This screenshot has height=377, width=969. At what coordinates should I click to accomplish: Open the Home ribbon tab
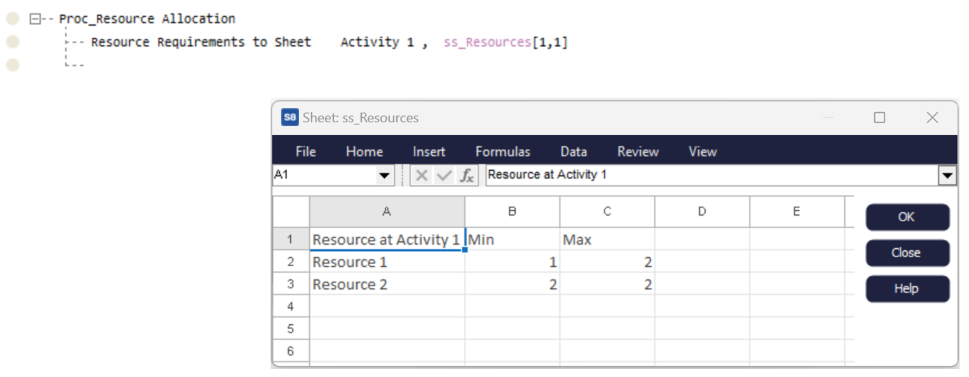pos(364,152)
